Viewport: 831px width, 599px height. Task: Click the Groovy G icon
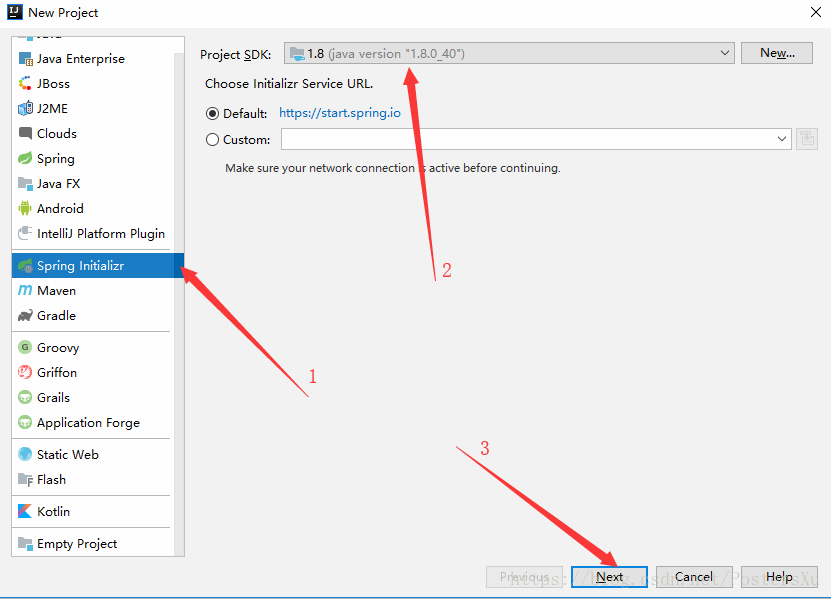pos(25,347)
